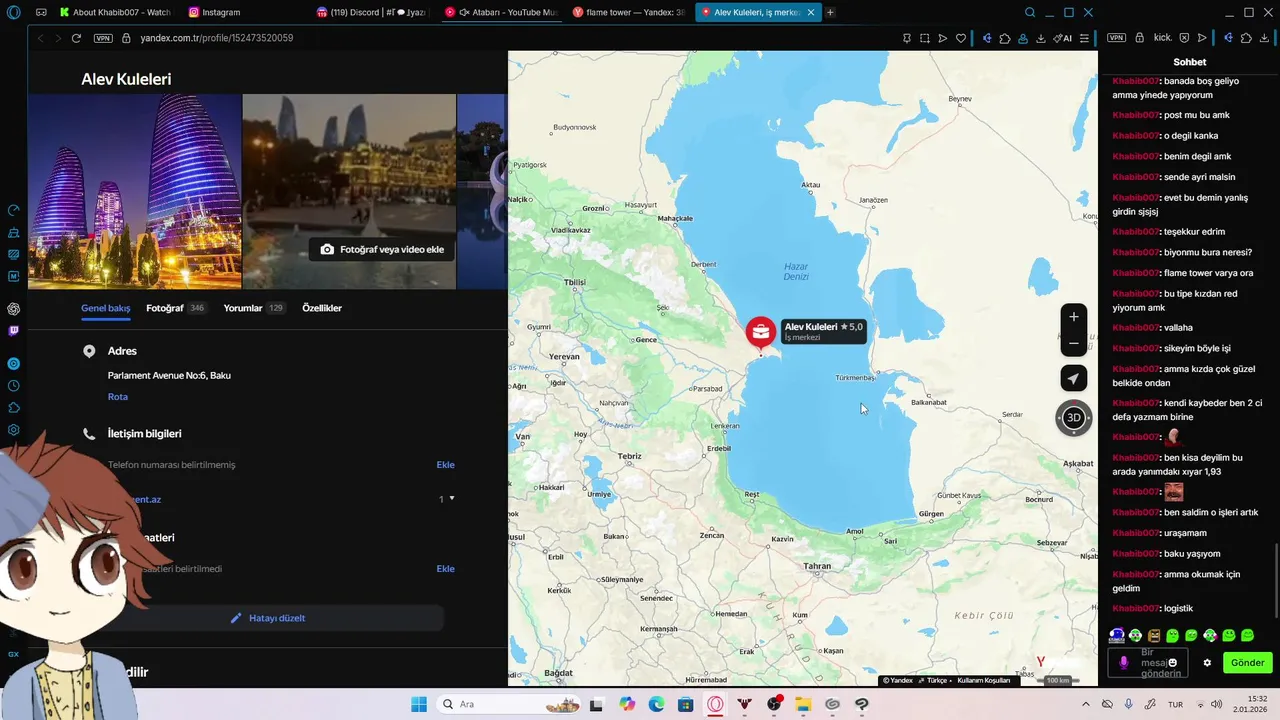Open Opera GX from the taskbar
This screenshot has width=1280, height=720.
click(715, 704)
